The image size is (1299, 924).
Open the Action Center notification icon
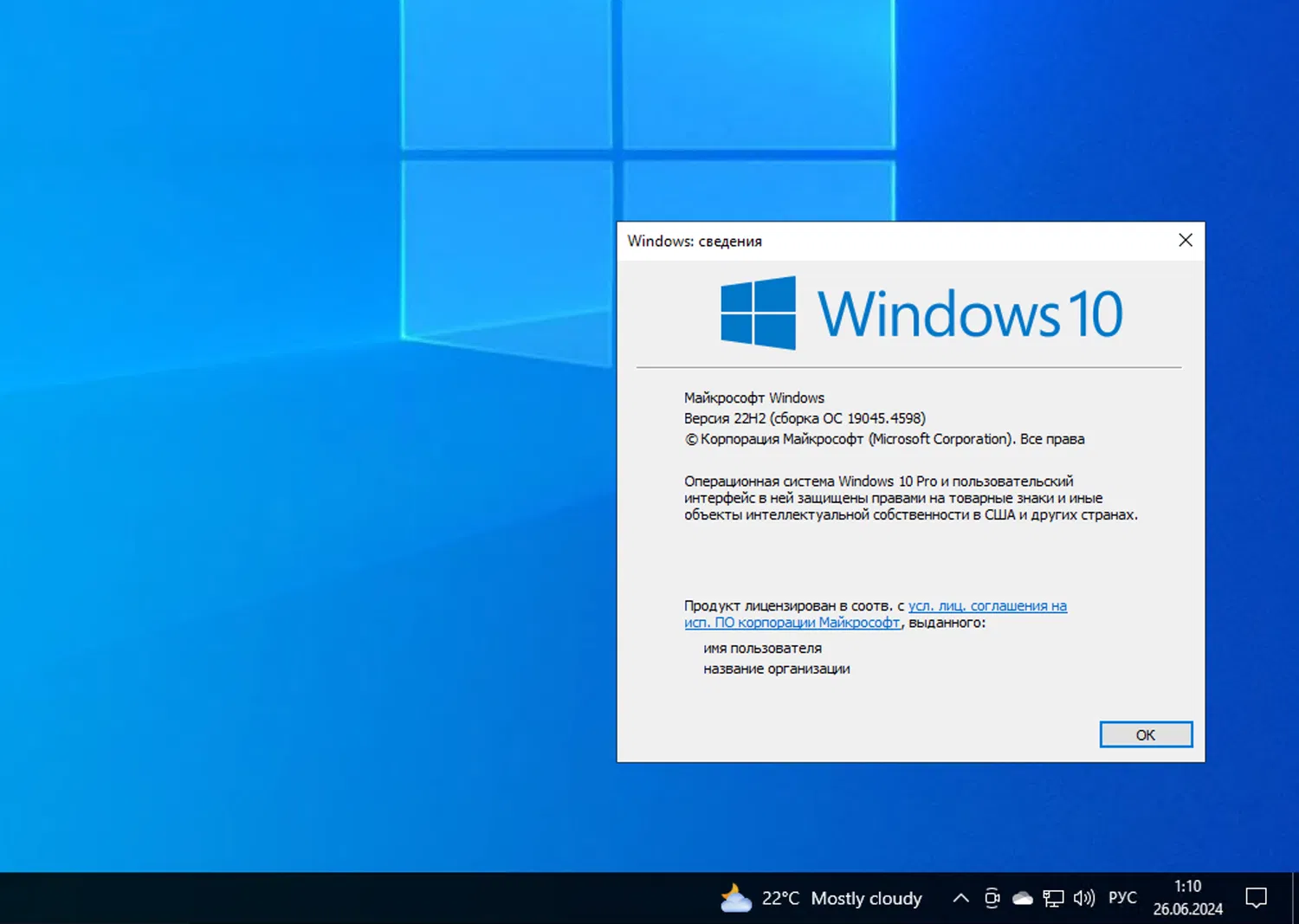(x=1257, y=898)
